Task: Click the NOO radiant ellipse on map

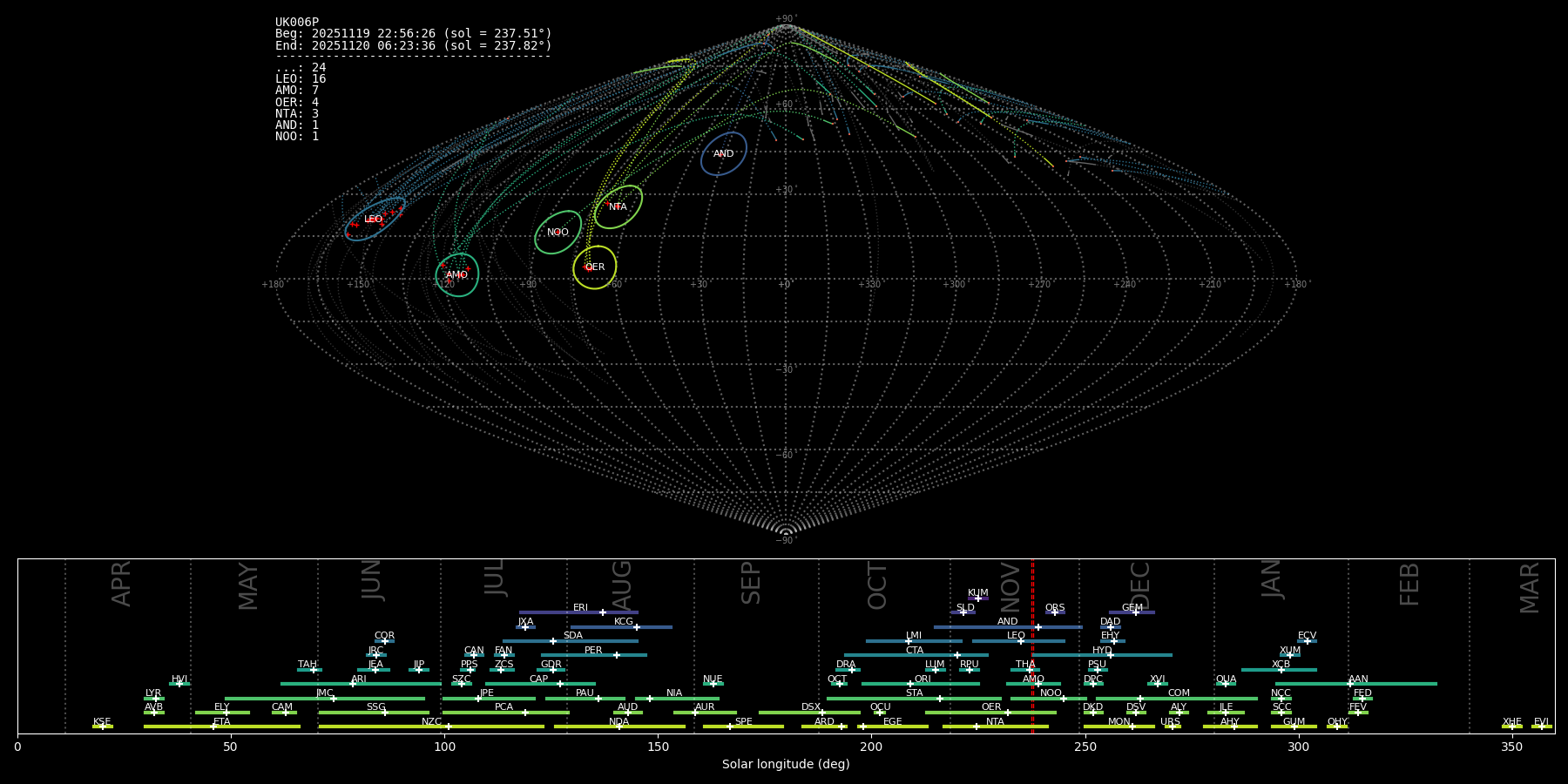Action: click(x=558, y=233)
